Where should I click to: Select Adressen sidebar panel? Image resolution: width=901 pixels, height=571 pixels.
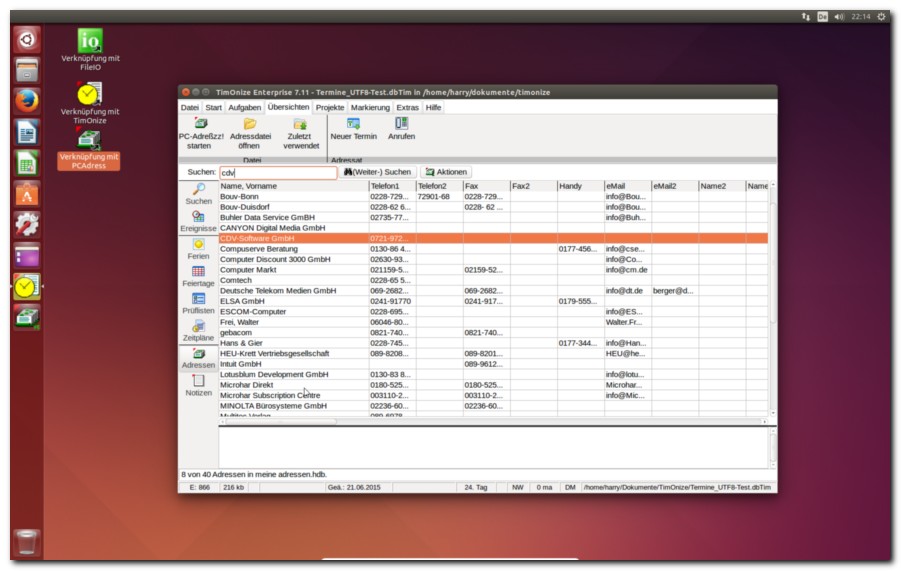tap(198, 358)
